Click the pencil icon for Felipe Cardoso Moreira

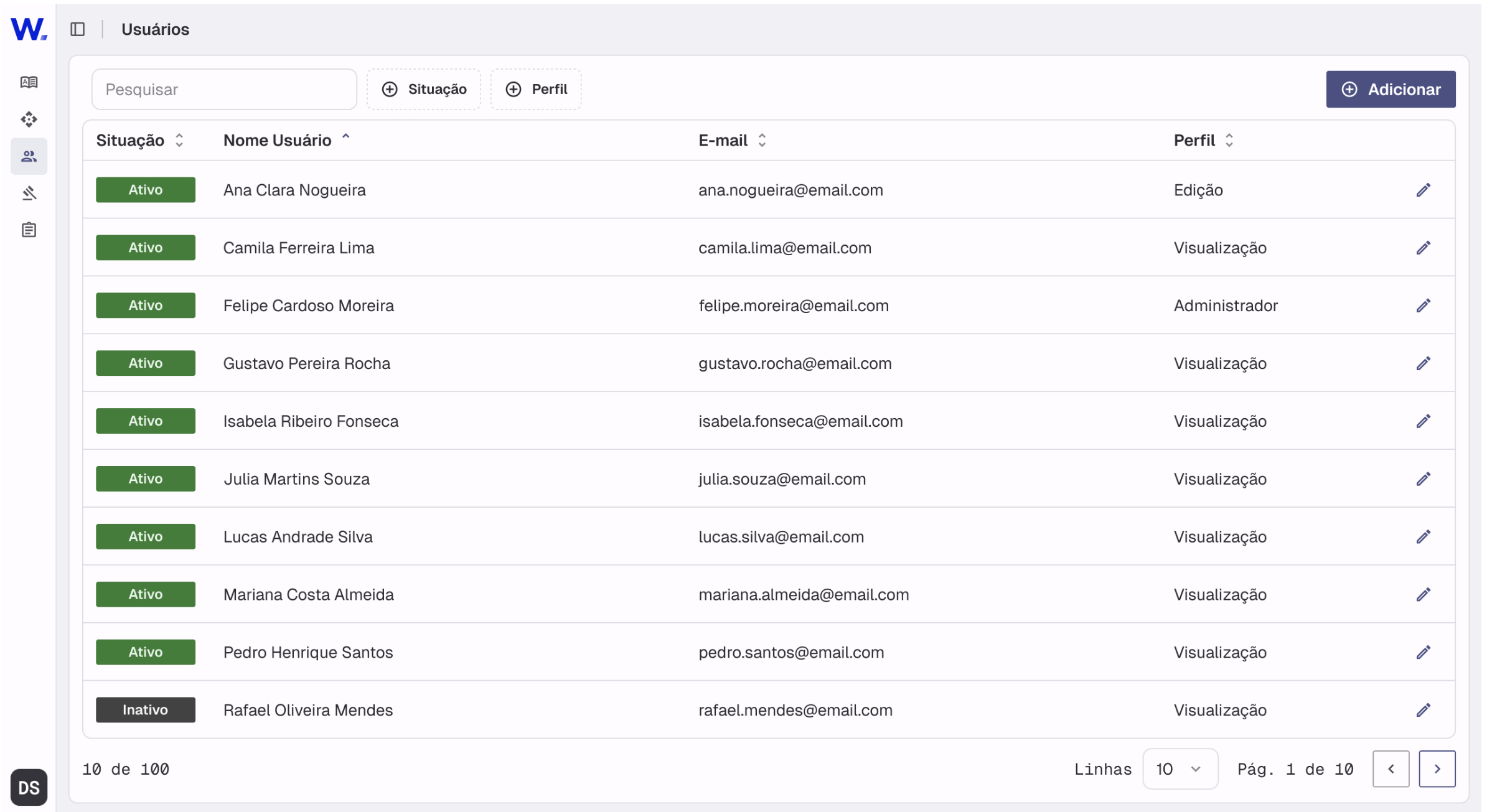[x=1423, y=306]
